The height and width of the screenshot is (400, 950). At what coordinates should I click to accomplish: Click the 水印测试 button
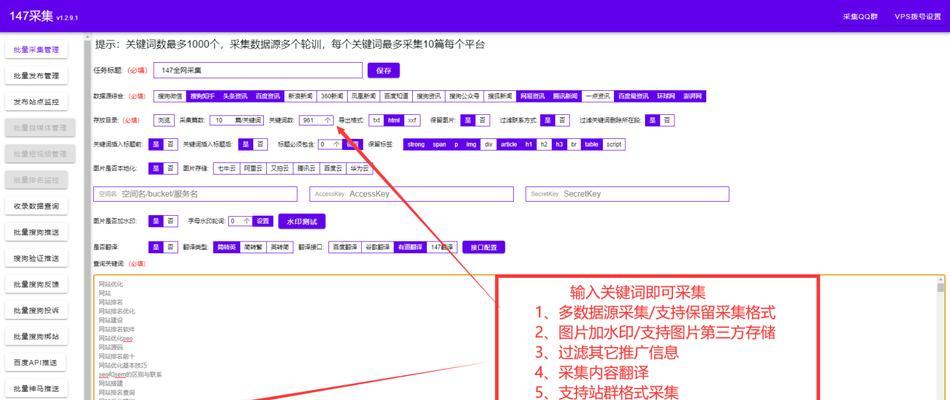(302, 221)
